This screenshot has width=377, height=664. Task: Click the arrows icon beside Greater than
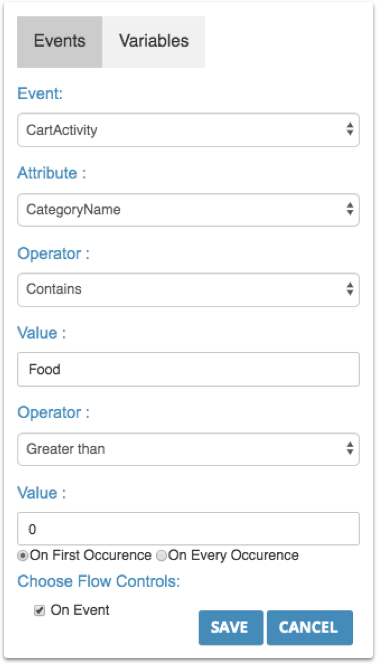[349, 448]
